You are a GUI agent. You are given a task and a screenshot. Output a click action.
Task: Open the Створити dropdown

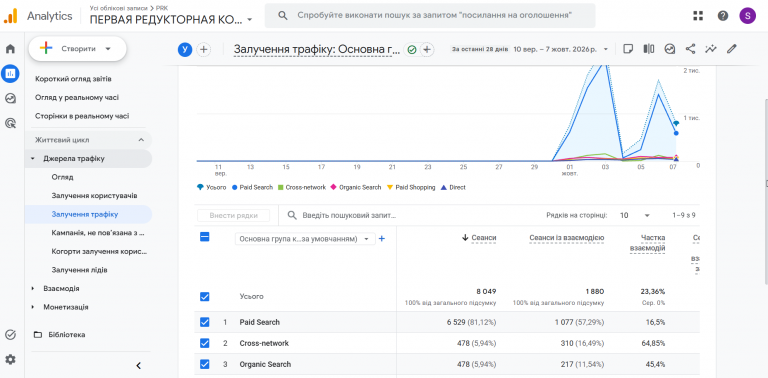(x=77, y=49)
